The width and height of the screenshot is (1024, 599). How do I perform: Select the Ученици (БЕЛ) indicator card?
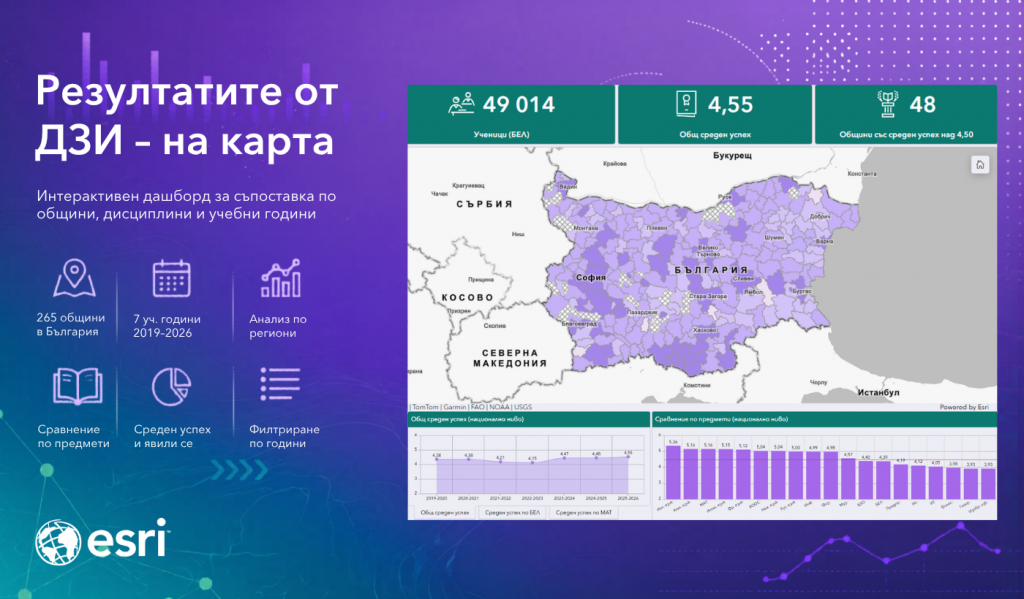click(x=511, y=114)
